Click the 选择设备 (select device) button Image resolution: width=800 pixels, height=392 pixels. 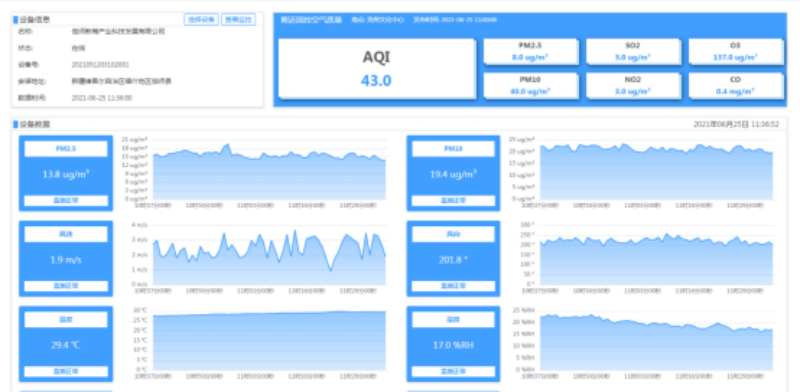pyautogui.click(x=201, y=20)
